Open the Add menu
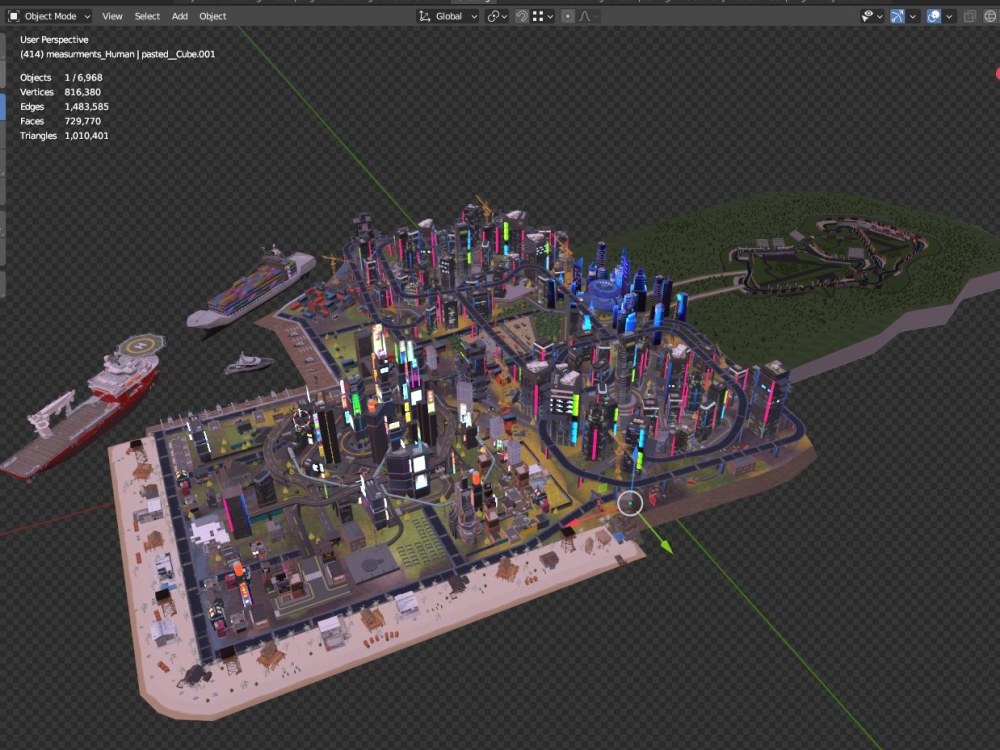The height and width of the screenshot is (750, 1000). pyautogui.click(x=179, y=16)
